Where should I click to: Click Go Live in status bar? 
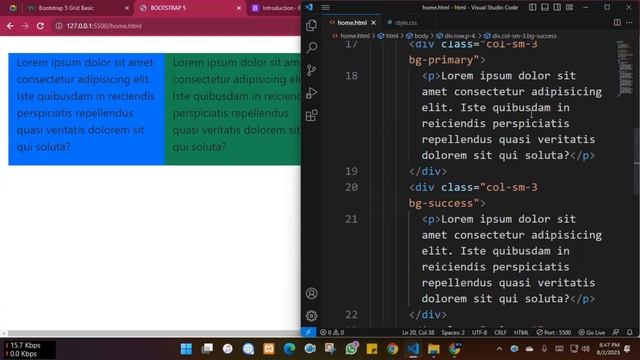591,333
